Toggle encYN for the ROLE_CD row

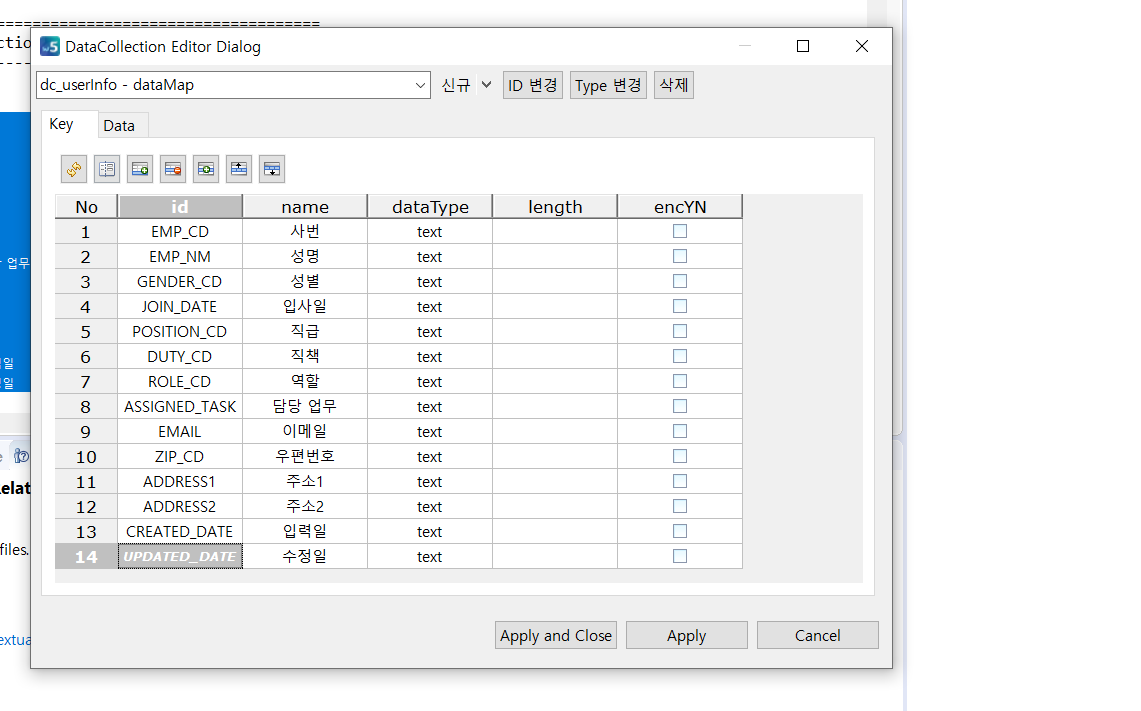680,381
